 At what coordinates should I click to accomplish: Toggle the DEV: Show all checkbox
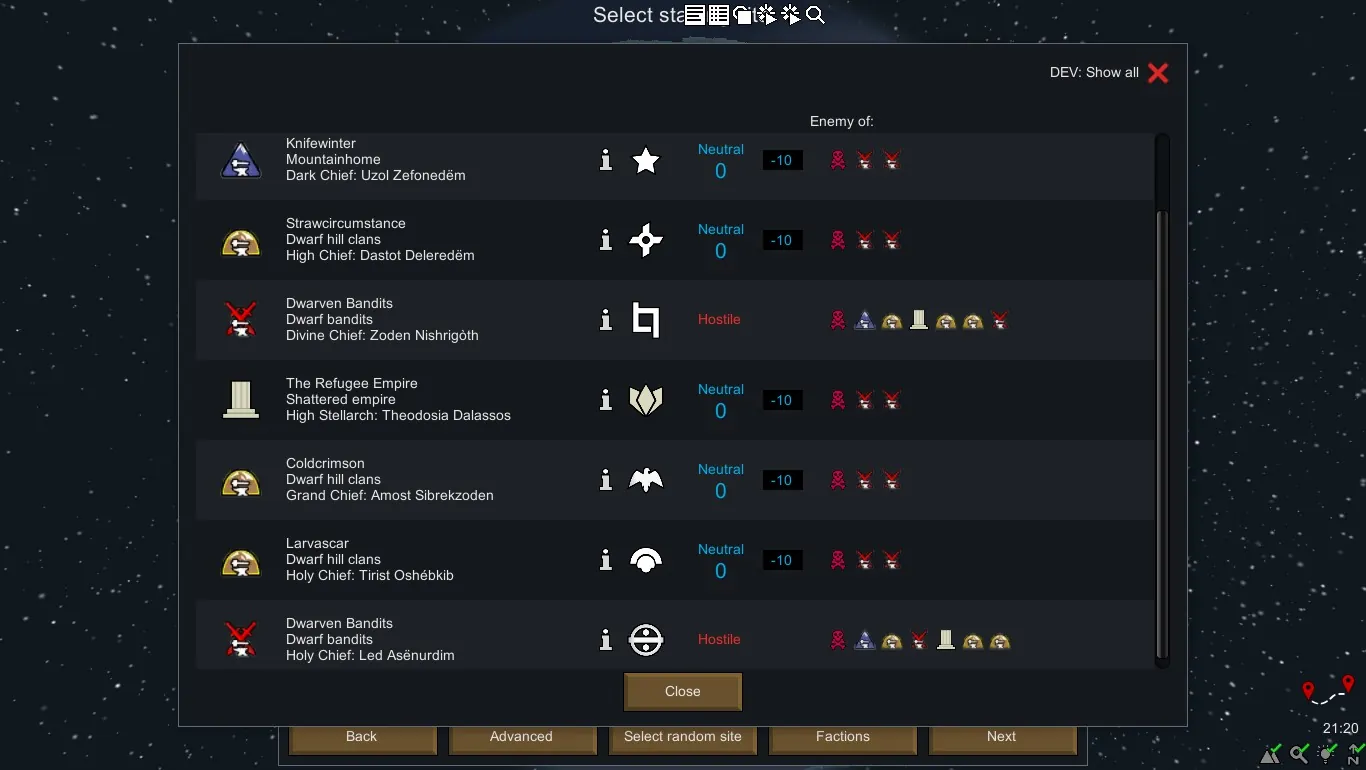(x=1158, y=73)
